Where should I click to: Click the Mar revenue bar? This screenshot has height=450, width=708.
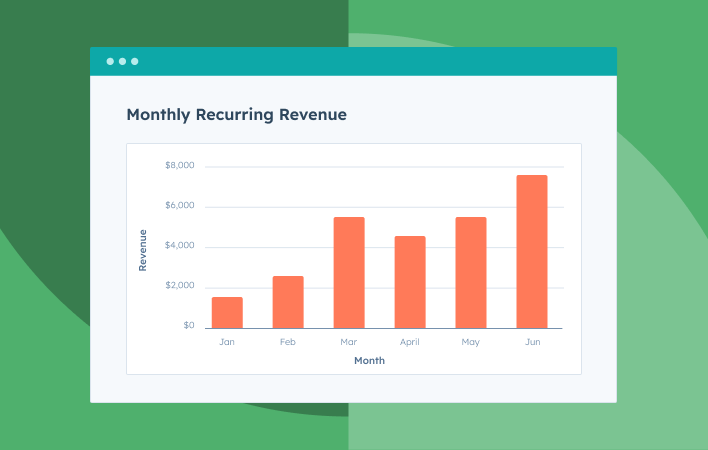click(x=349, y=273)
